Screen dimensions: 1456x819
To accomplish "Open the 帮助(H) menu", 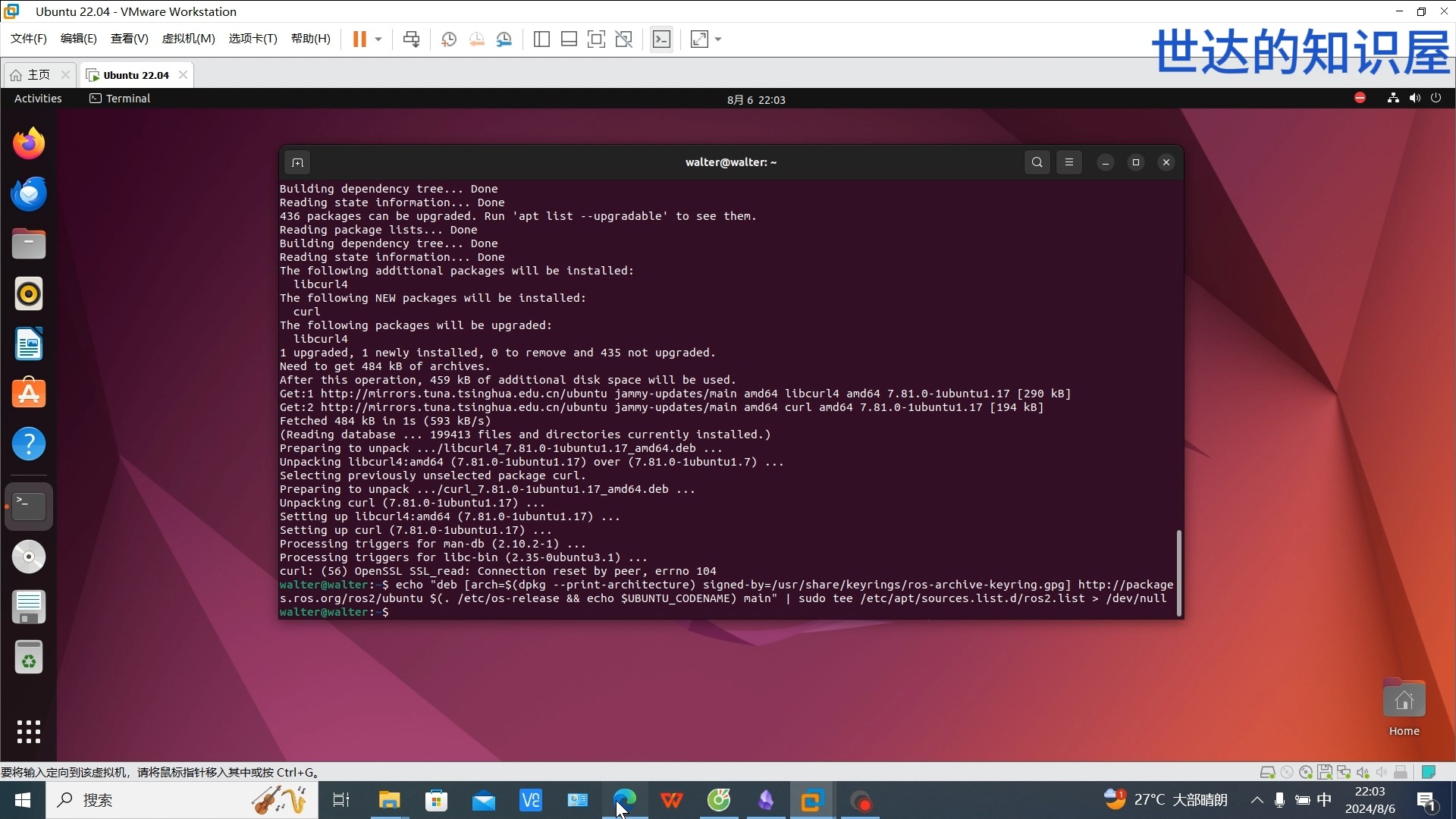I will [311, 39].
